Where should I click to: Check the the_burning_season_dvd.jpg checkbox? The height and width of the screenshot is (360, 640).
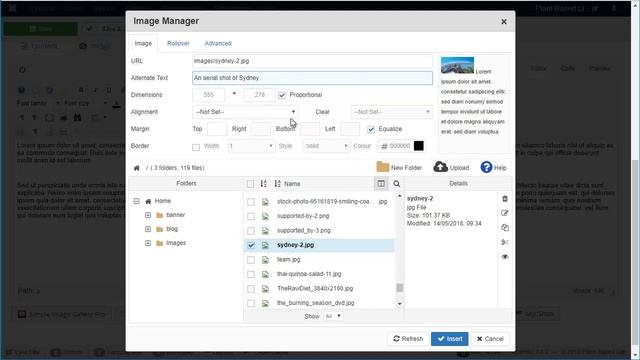(x=251, y=303)
